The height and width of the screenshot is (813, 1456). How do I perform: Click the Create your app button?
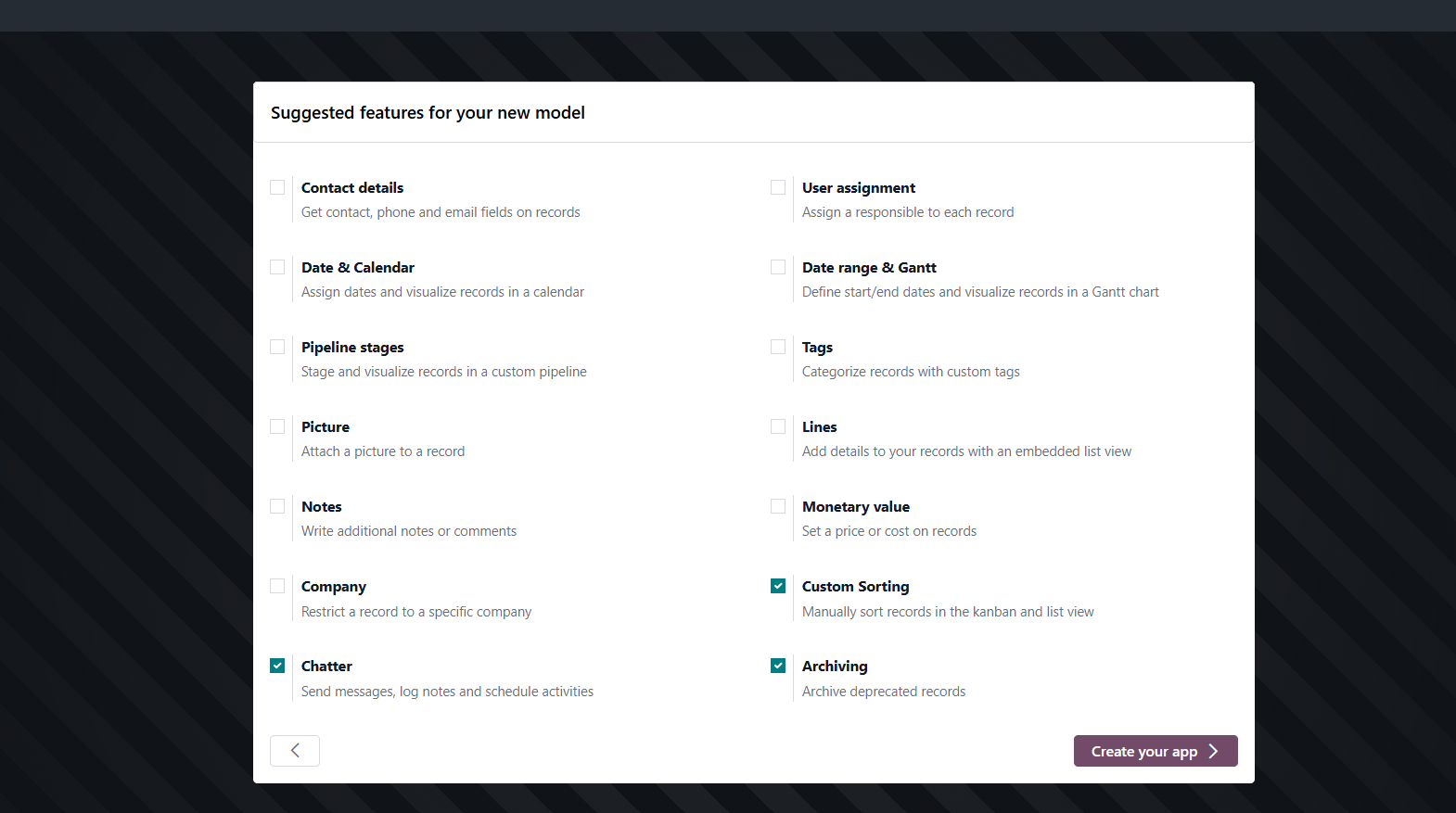pyautogui.click(x=1155, y=751)
